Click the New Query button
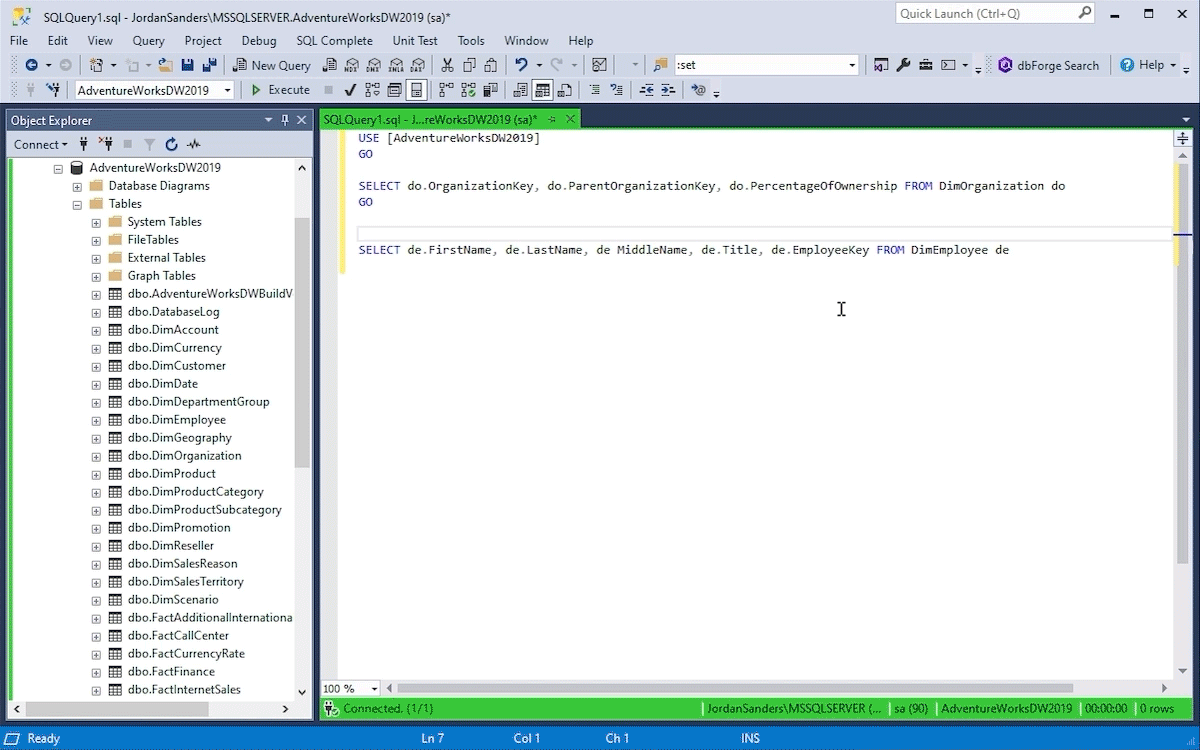The width and height of the screenshot is (1200, 750). tap(272, 65)
